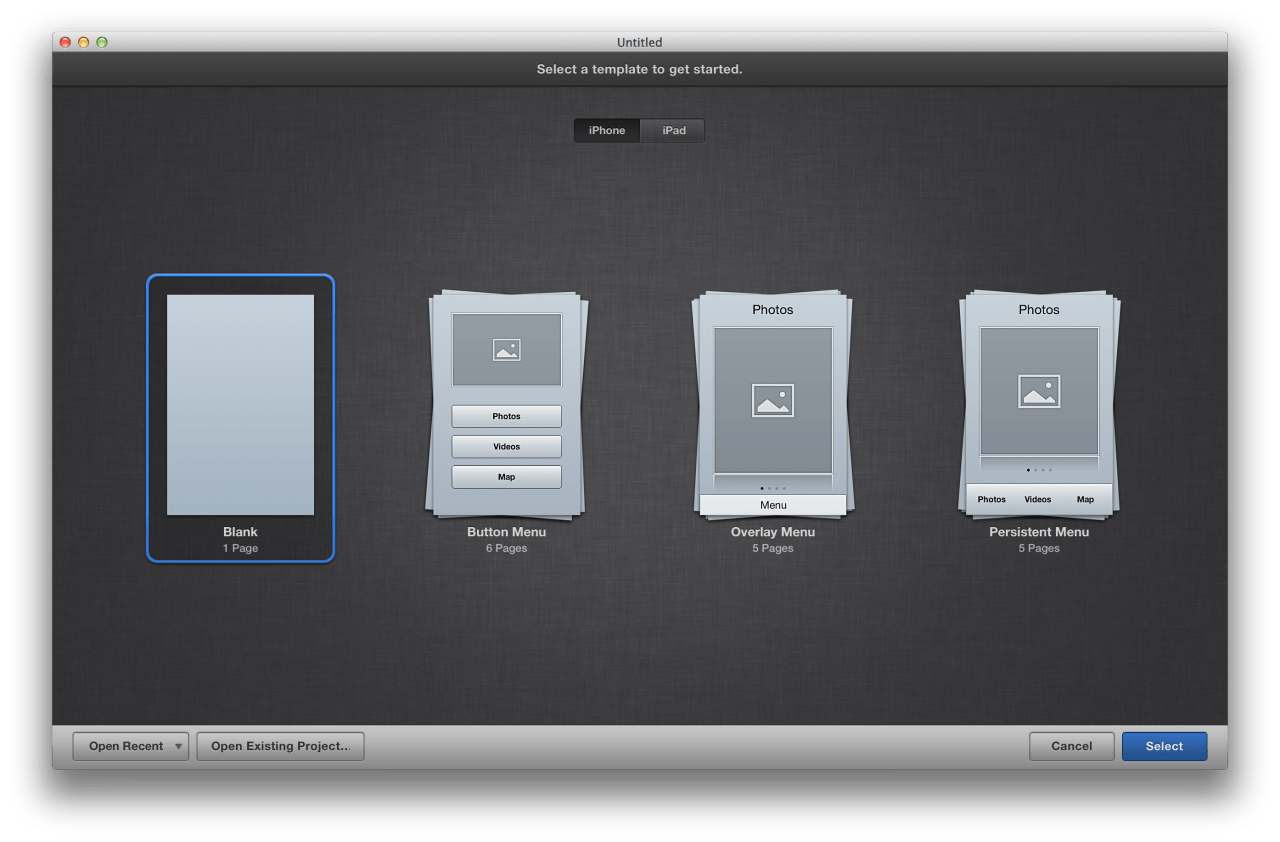Click image placeholder icon in Persistent Menu template
Screen dimensions: 1280x842
[x=1039, y=391]
